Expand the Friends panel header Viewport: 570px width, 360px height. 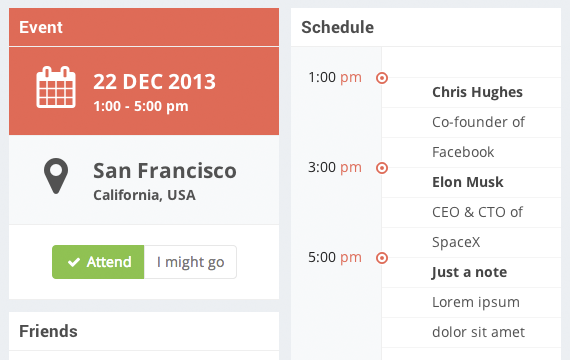pos(144,331)
